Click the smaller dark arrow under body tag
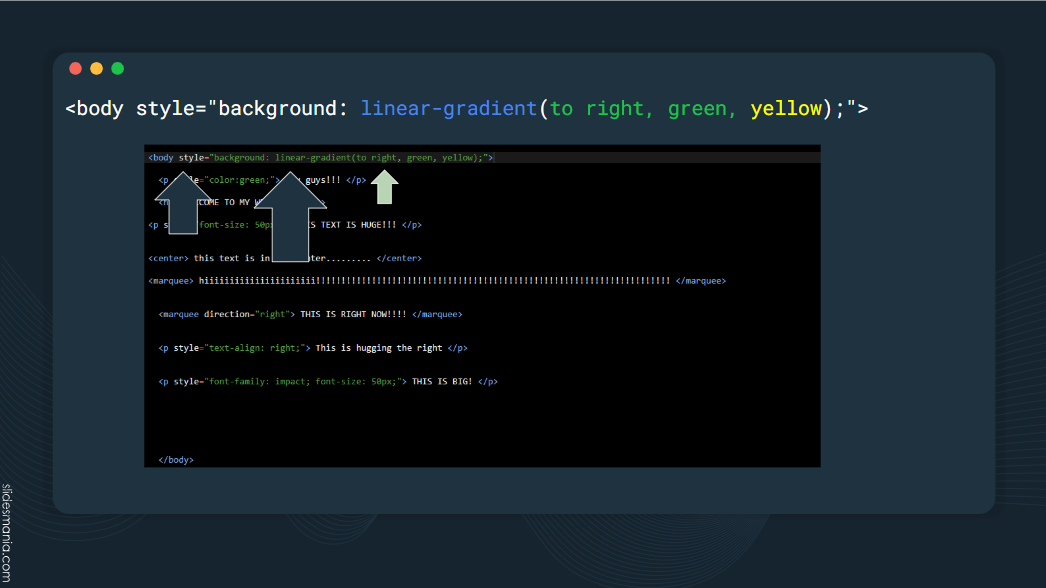The width and height of the screenshot is (1046, 588). click(184, 203)
